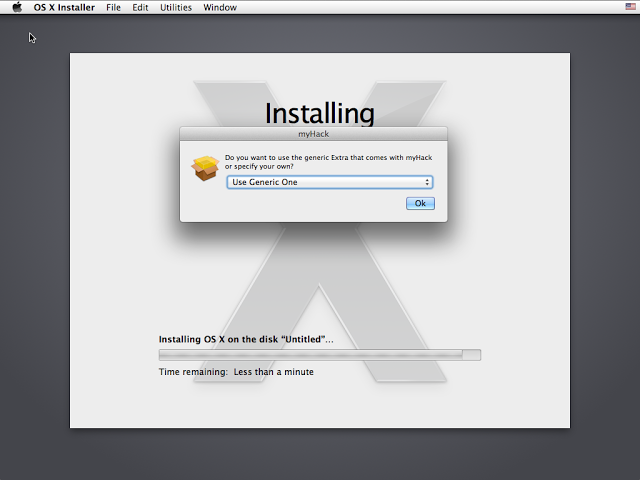Click the 'Installing OS X on the disk' status text

[x=246, y=339]
